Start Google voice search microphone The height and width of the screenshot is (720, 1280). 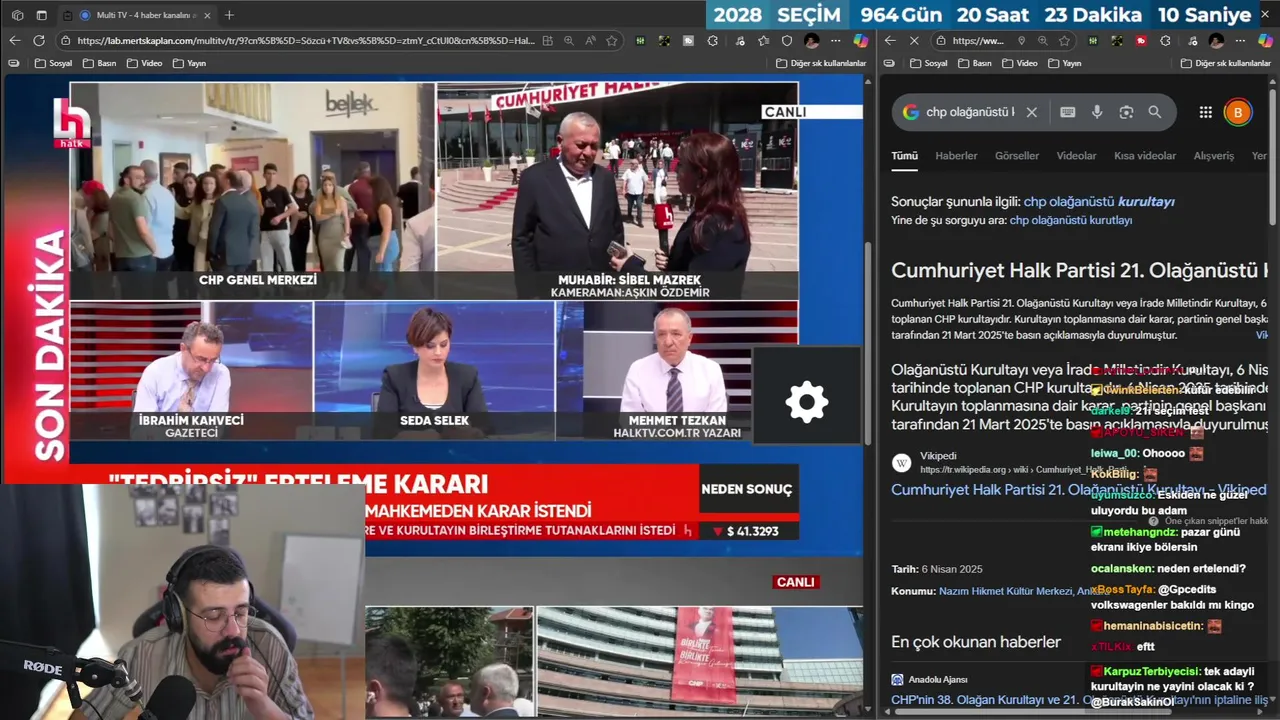[1097, 112]
